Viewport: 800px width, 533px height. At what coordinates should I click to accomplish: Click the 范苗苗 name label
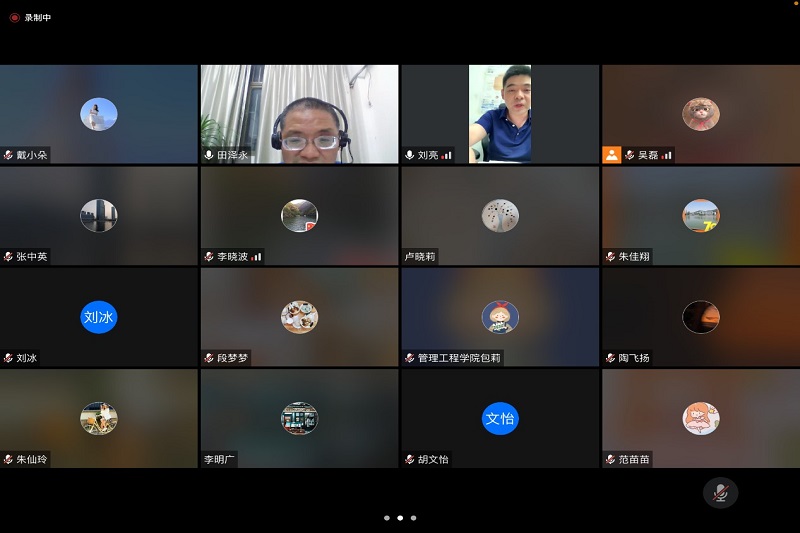(633, 460)
